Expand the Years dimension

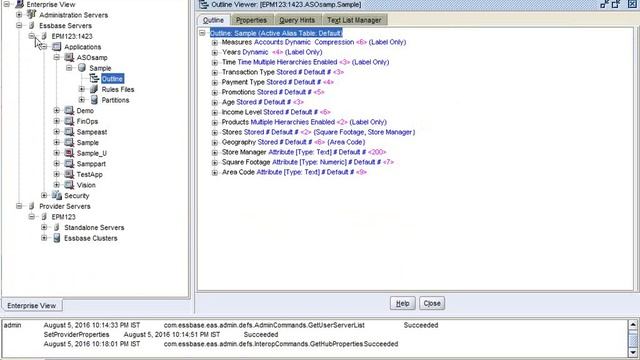tap(215, 52)
